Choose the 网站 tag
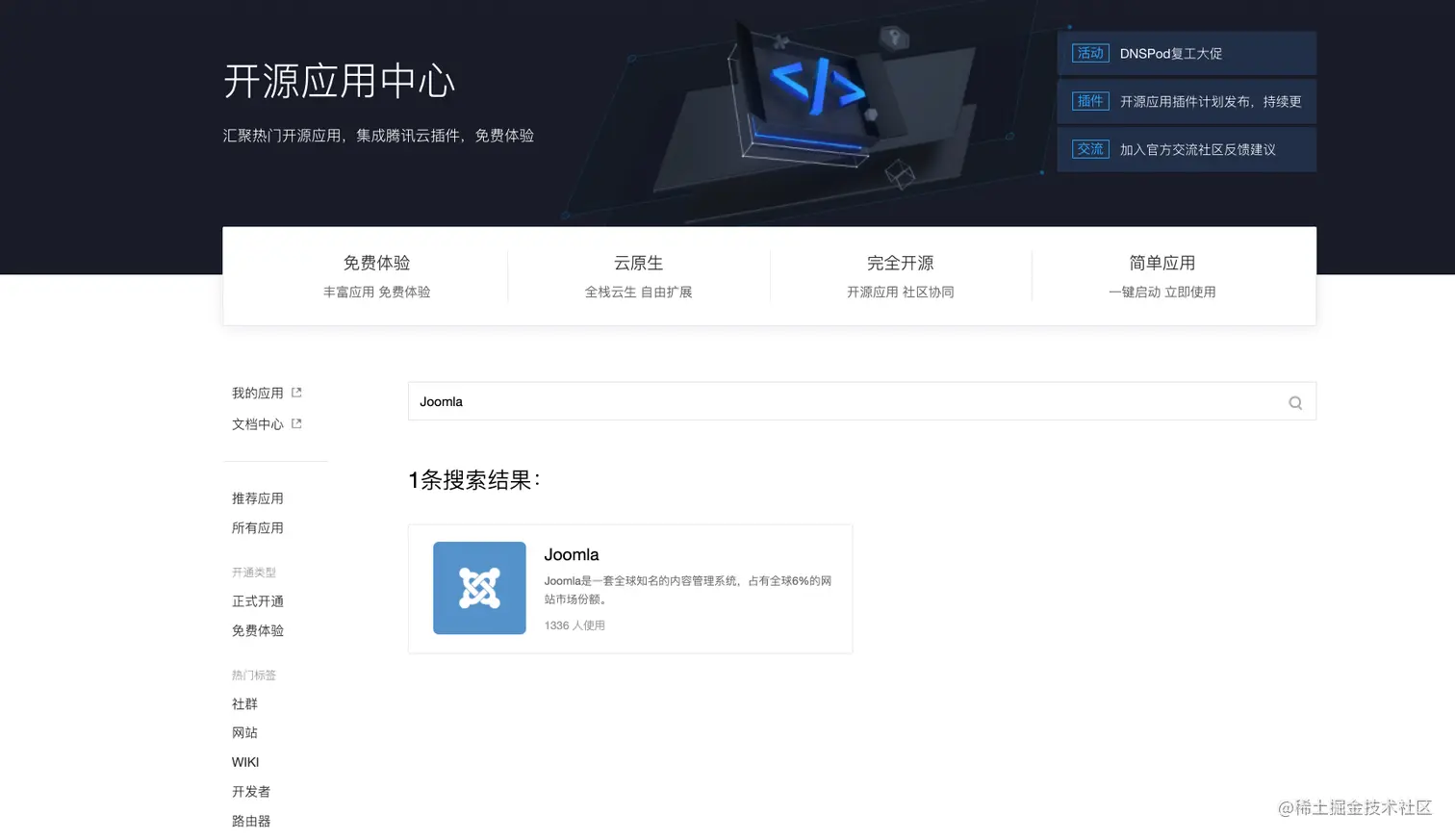 point(244,733)
